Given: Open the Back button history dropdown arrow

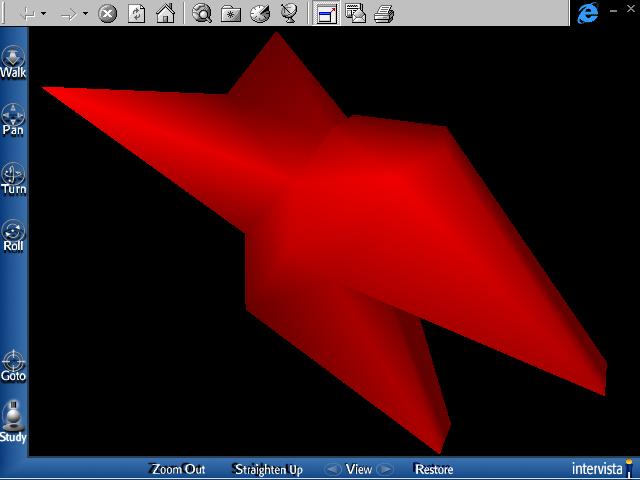Looking at the screenshot, I should [x=44, y=13].
